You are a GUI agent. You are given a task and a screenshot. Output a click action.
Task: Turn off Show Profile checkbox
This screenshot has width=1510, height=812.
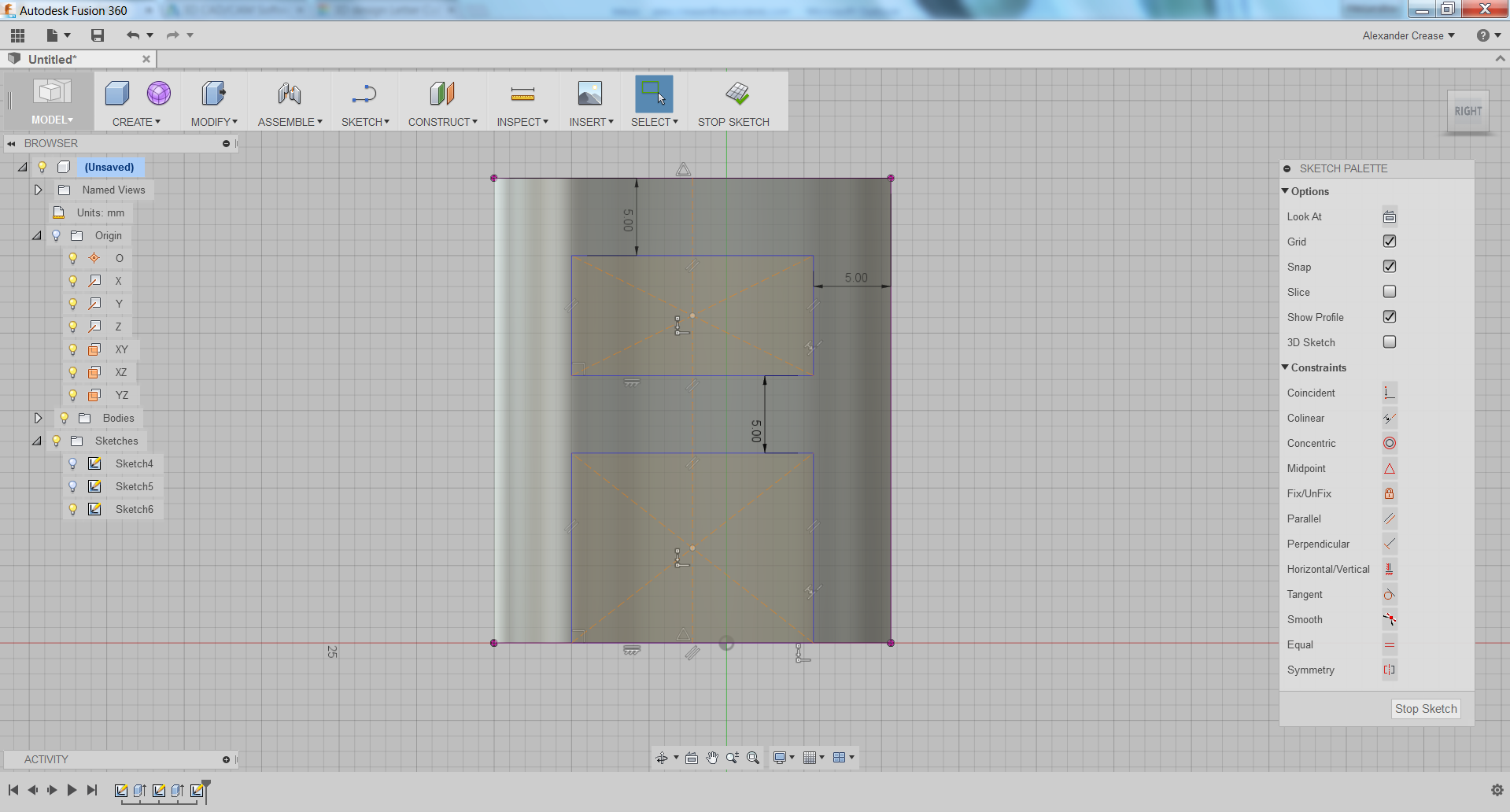[x=1390, y=316]
